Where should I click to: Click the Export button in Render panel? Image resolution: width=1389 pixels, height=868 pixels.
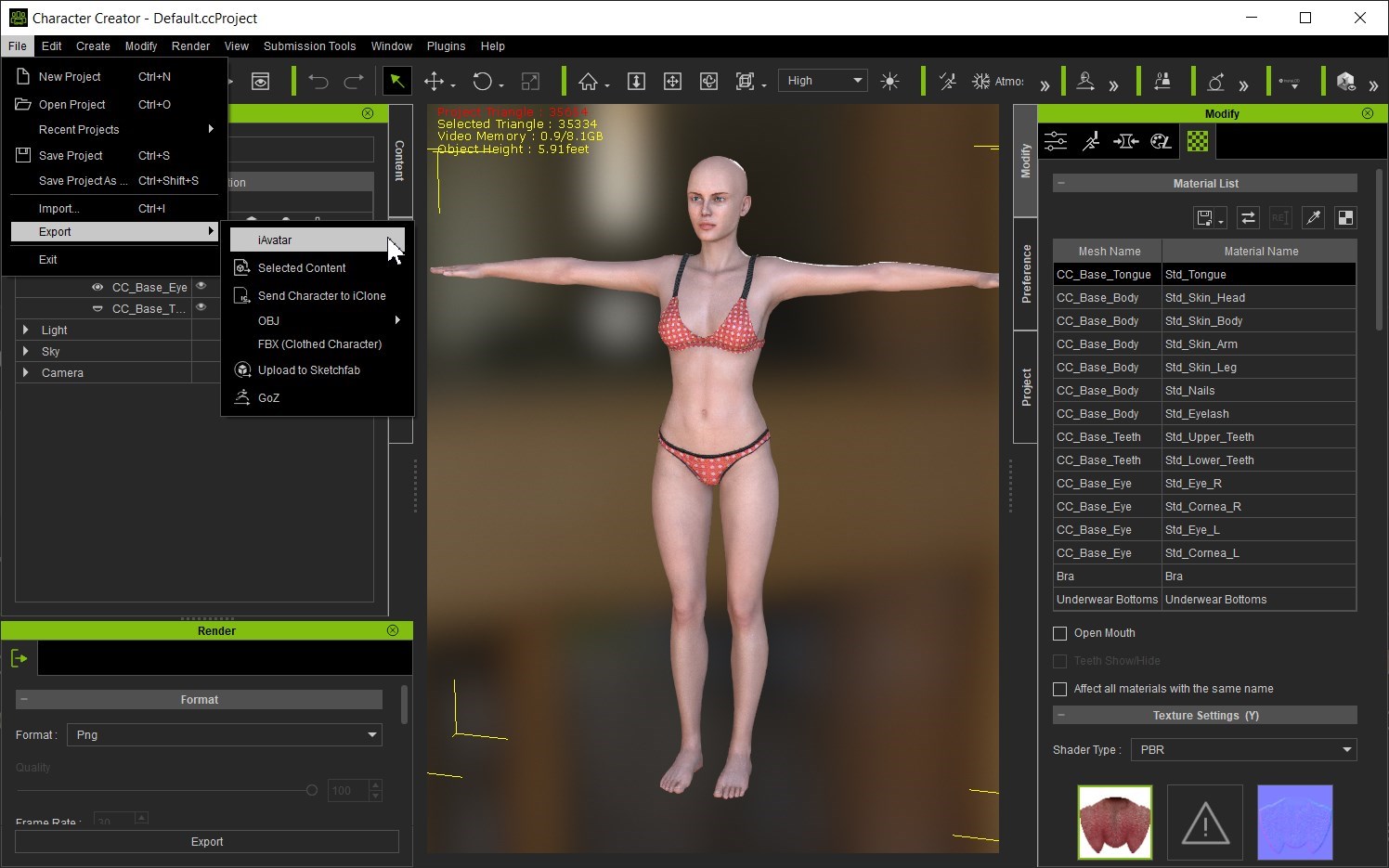pos(207,842)
